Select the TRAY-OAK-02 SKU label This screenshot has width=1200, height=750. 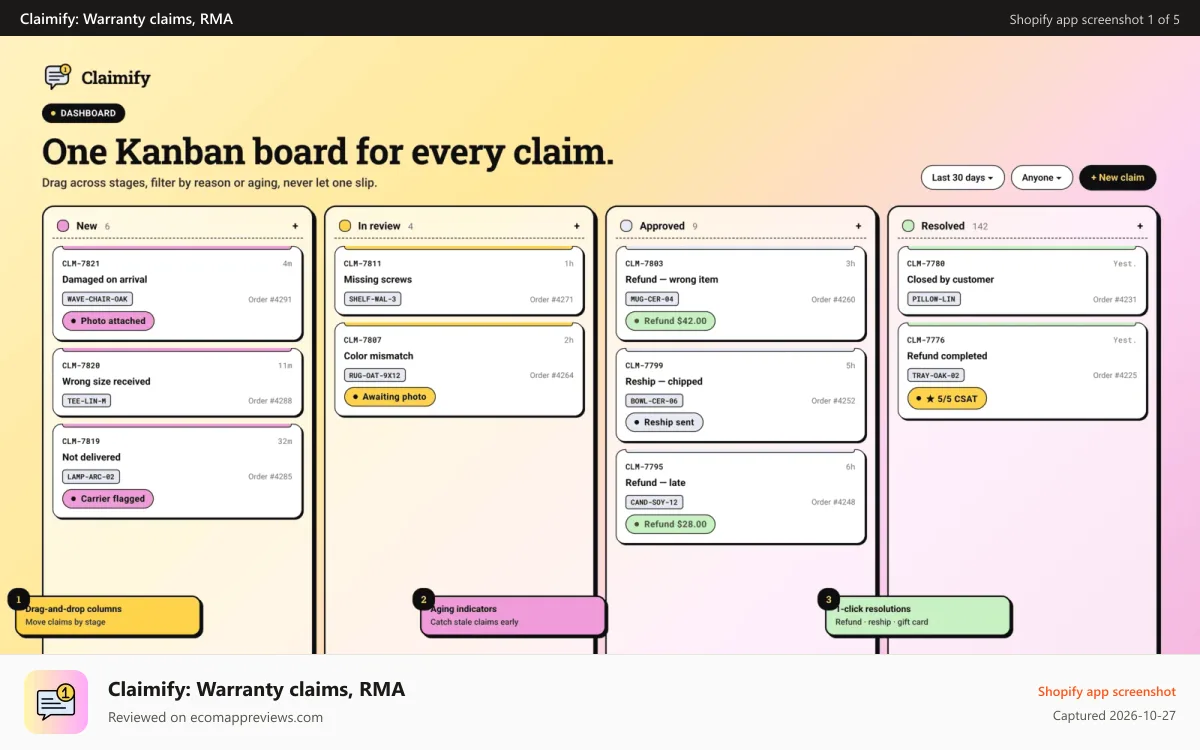tap(937, 375)
